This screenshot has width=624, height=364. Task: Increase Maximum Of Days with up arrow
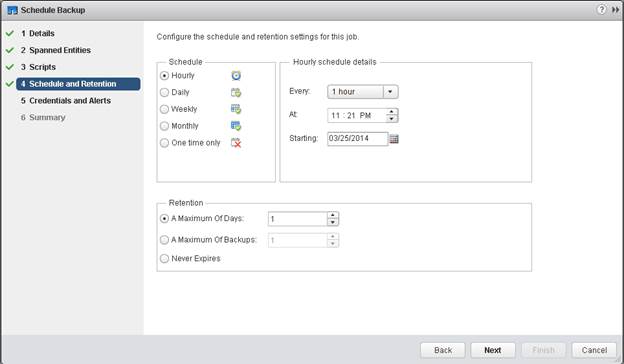[333, 215]
